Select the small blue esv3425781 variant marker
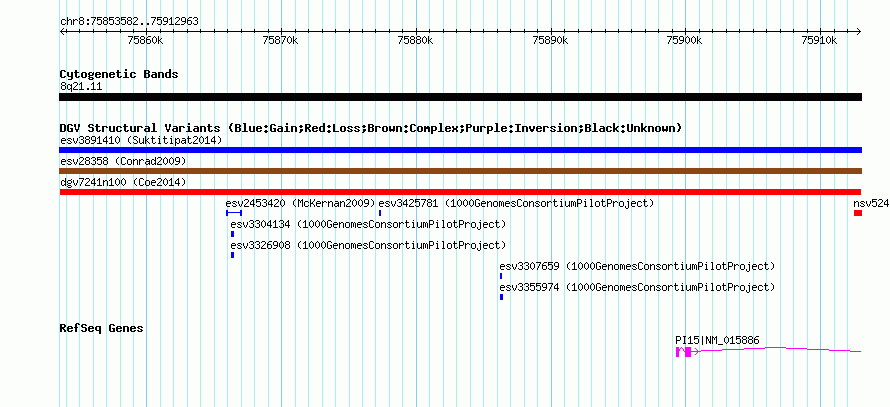Screen dimensions: 890x407 coord(380,213)
